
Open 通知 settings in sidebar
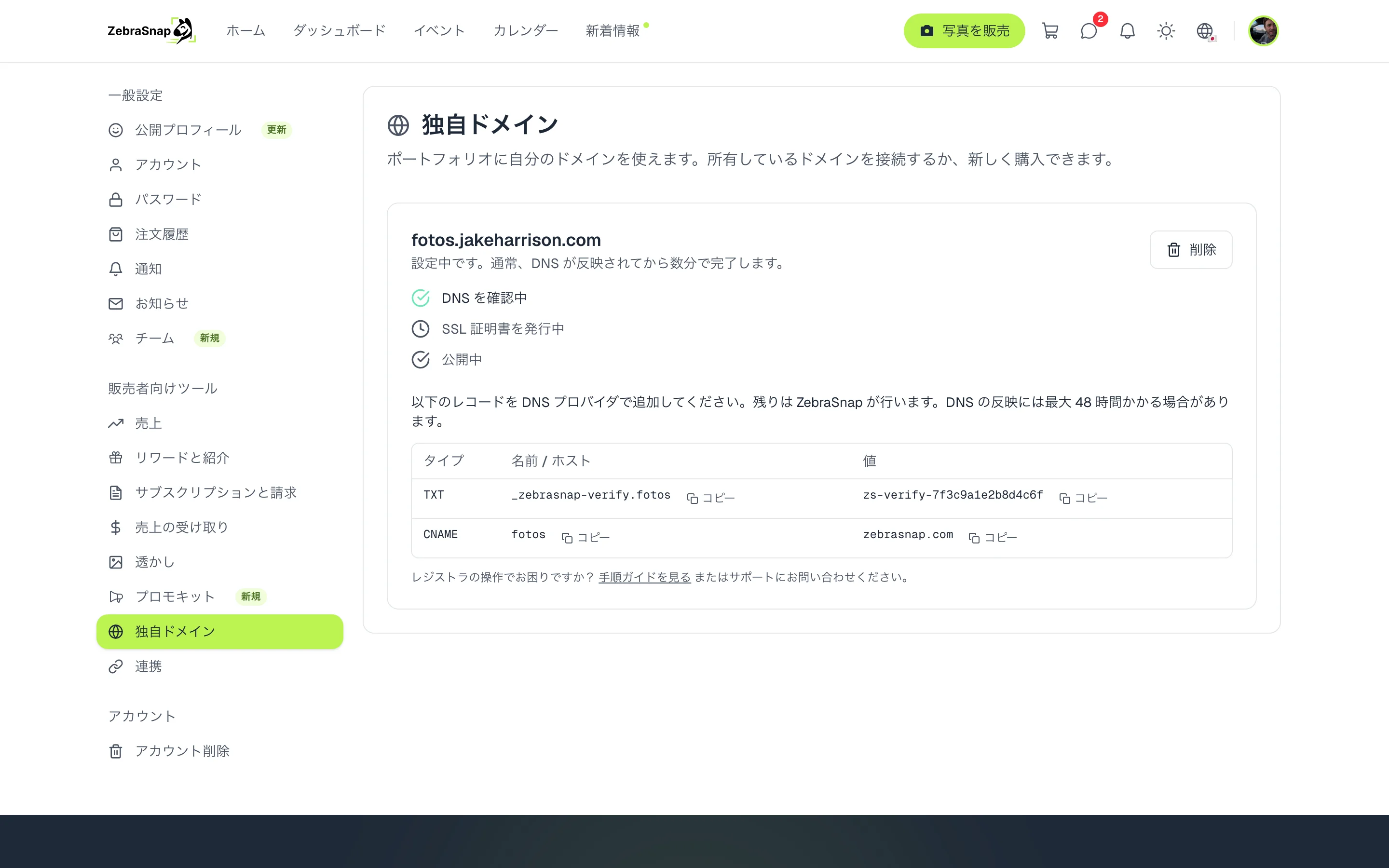(x=220, y=269)
